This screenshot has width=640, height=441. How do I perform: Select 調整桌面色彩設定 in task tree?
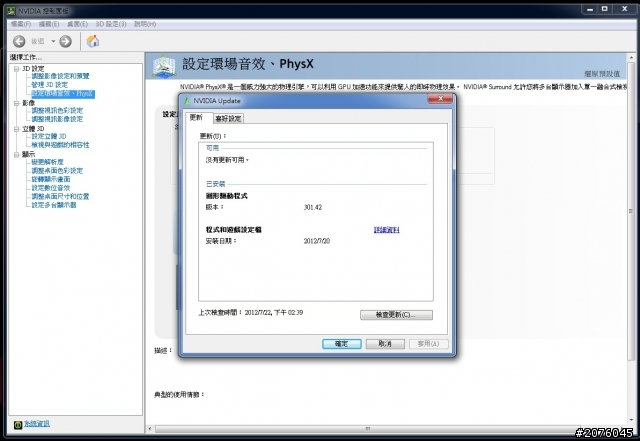click(57, 171)
